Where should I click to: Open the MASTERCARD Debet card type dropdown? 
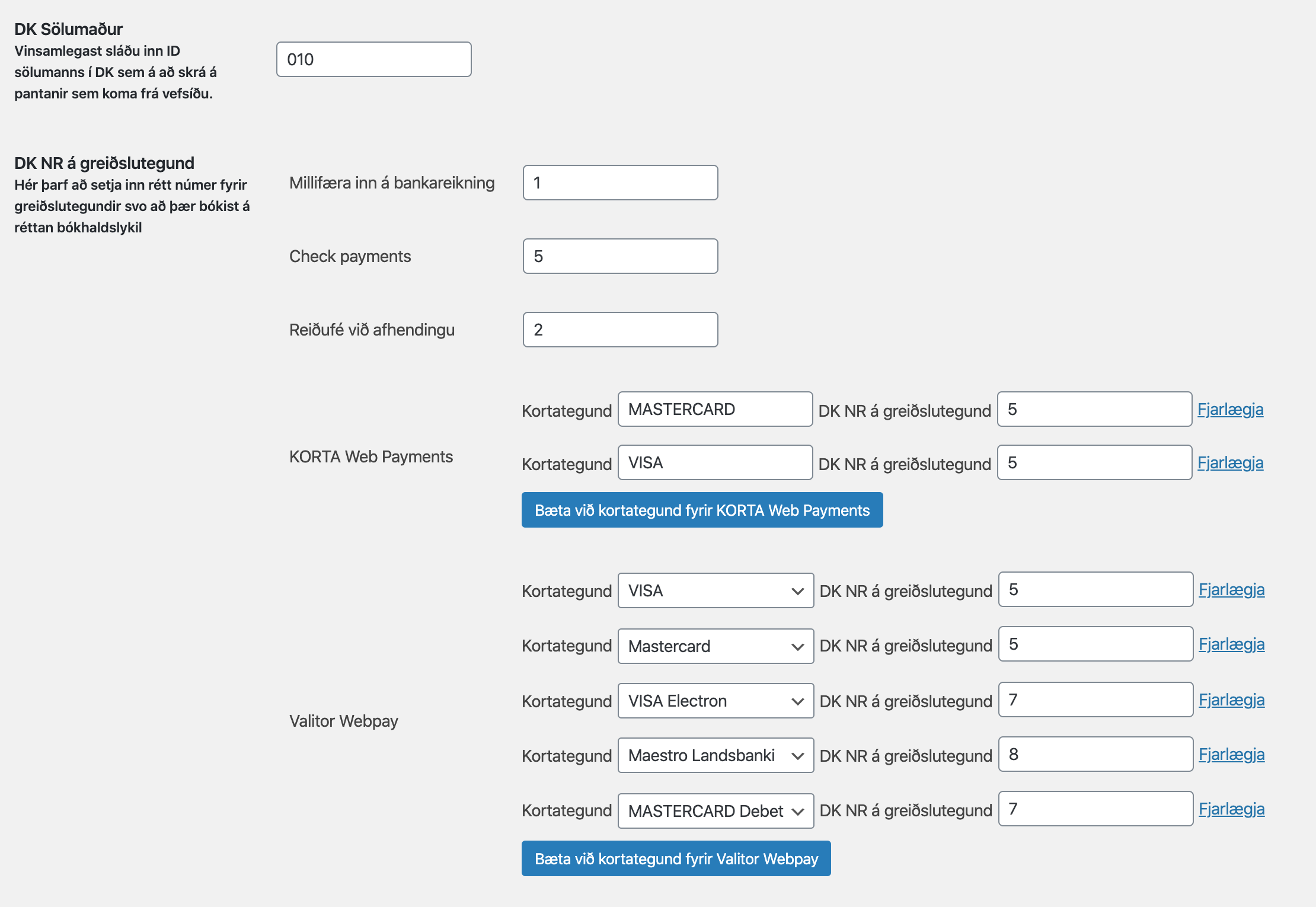pyautogui.click(x=716, y=811)
